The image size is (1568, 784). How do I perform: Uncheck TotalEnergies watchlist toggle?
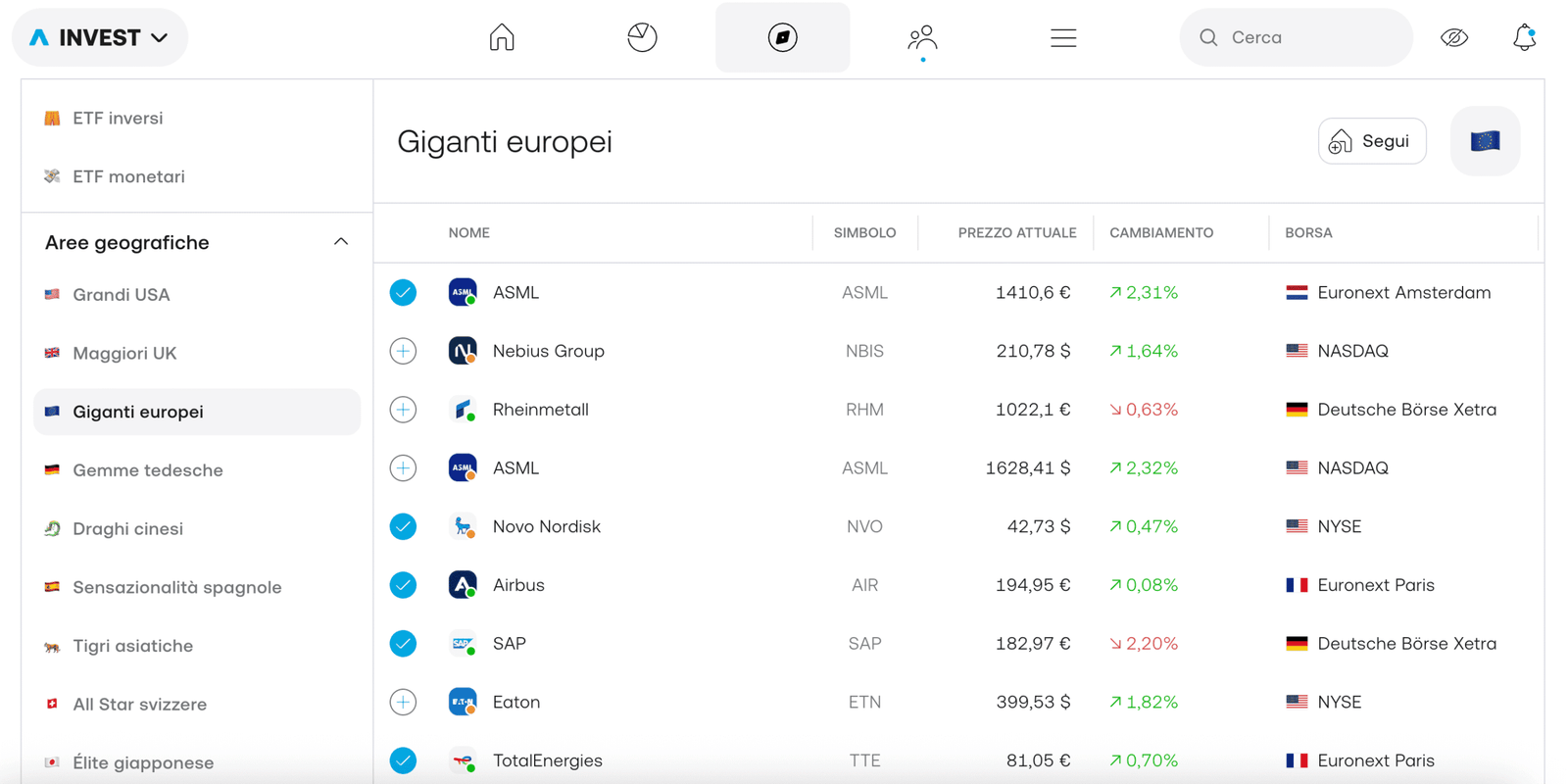(403, 760)
